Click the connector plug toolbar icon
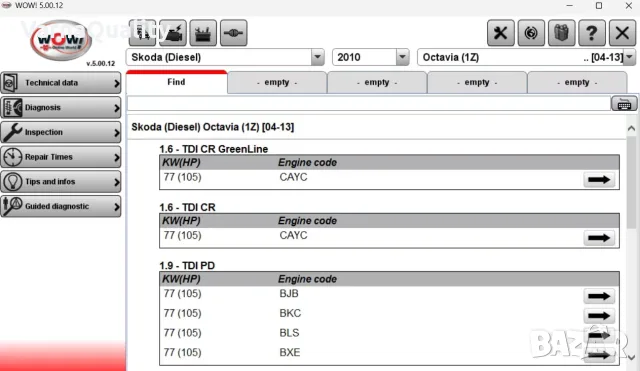The image size is (640, 371). pos(233,33)
